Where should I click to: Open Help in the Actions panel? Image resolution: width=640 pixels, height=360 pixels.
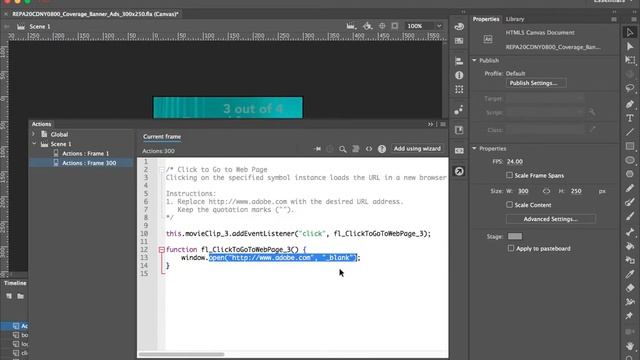[382, 149]
